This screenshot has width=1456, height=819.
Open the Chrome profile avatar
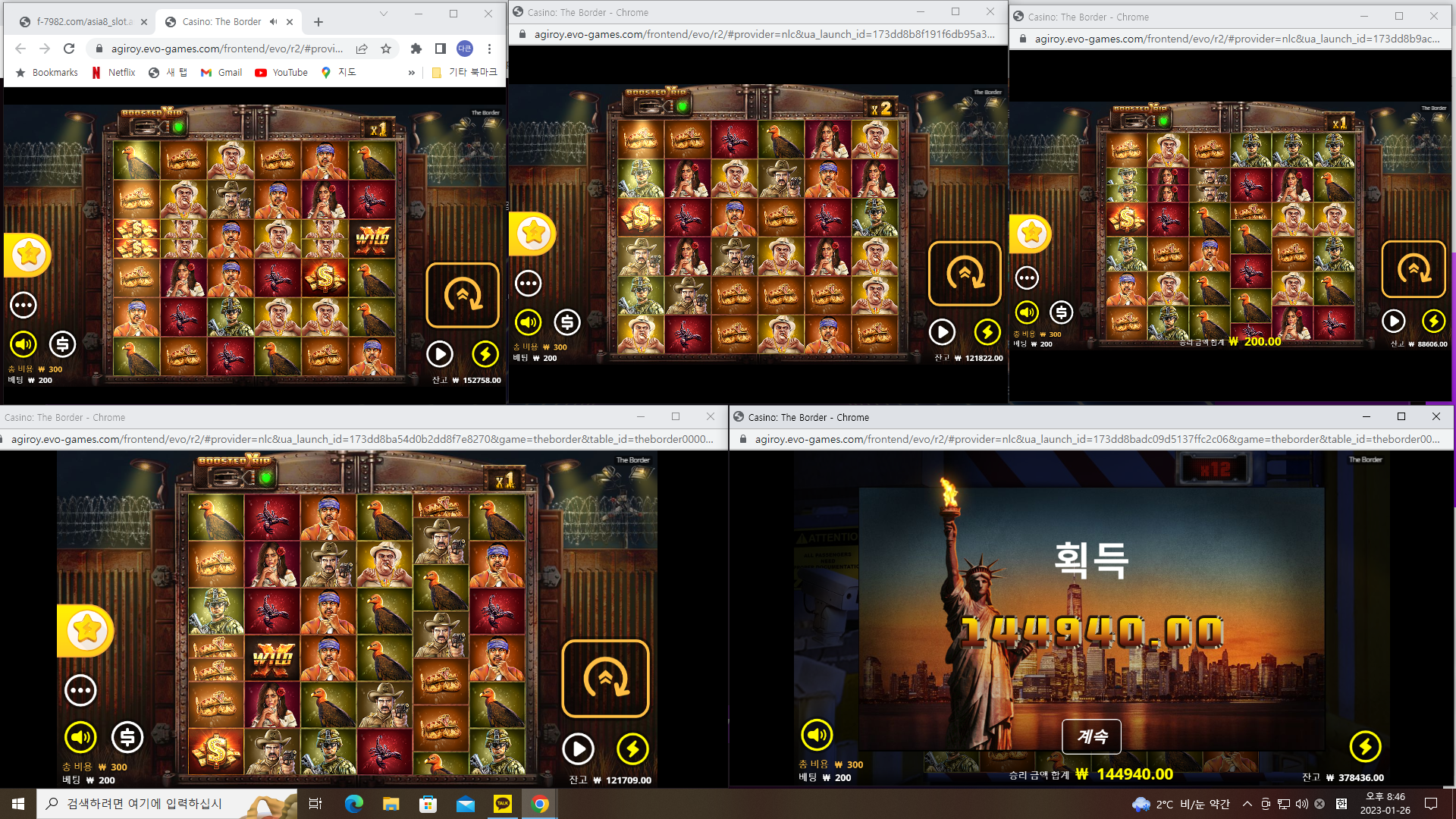pos(465,49)
